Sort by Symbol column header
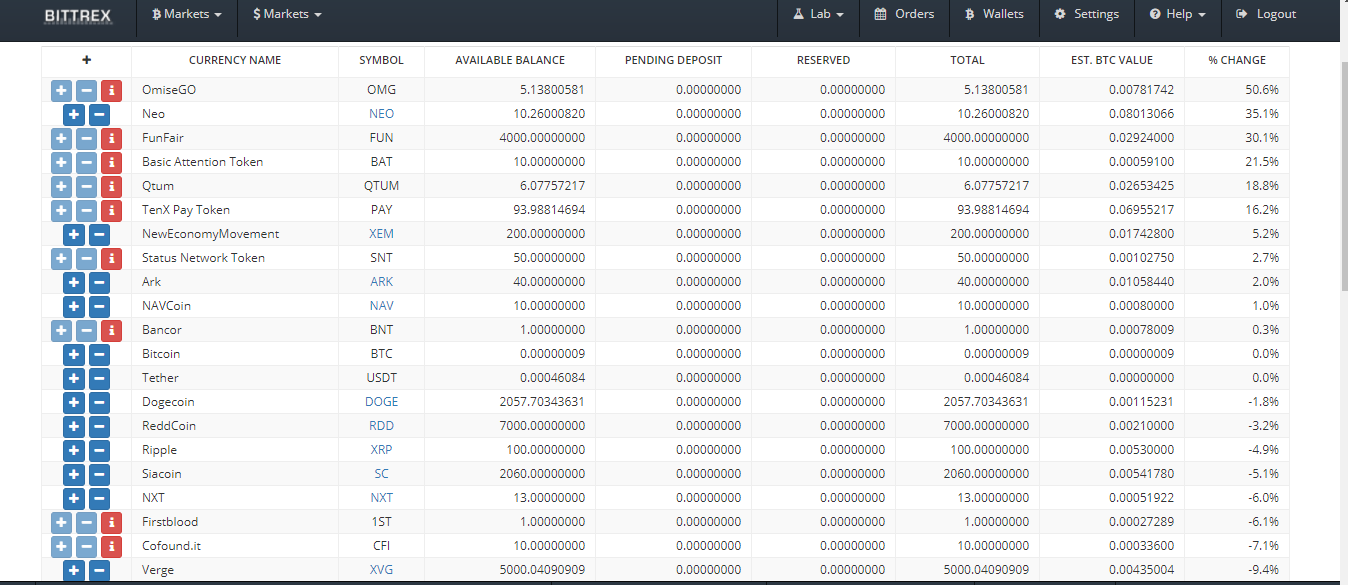Viewport: 1348px width, 585px height. click(381, 61)
